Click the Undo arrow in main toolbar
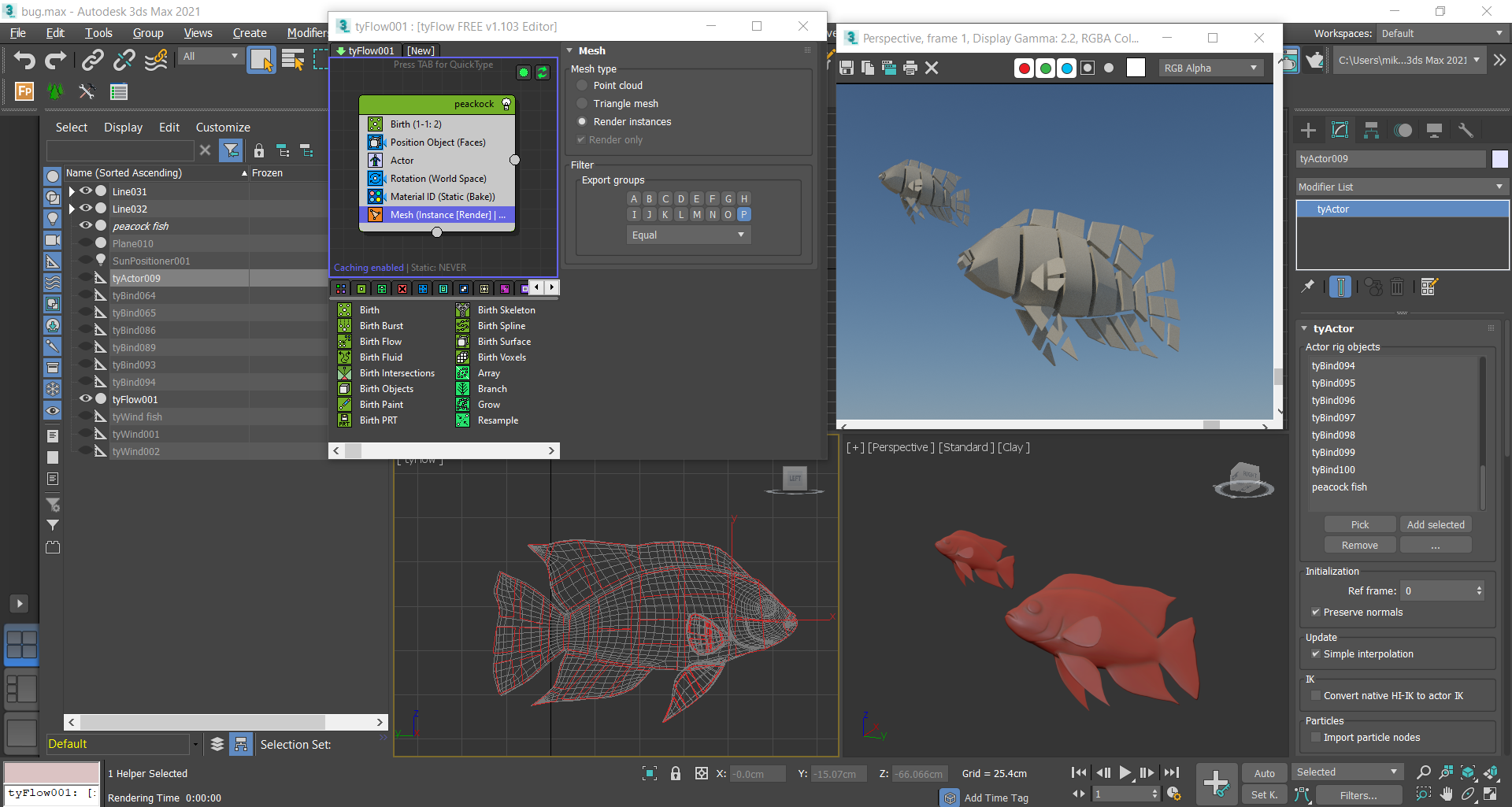 click(24, 61)
